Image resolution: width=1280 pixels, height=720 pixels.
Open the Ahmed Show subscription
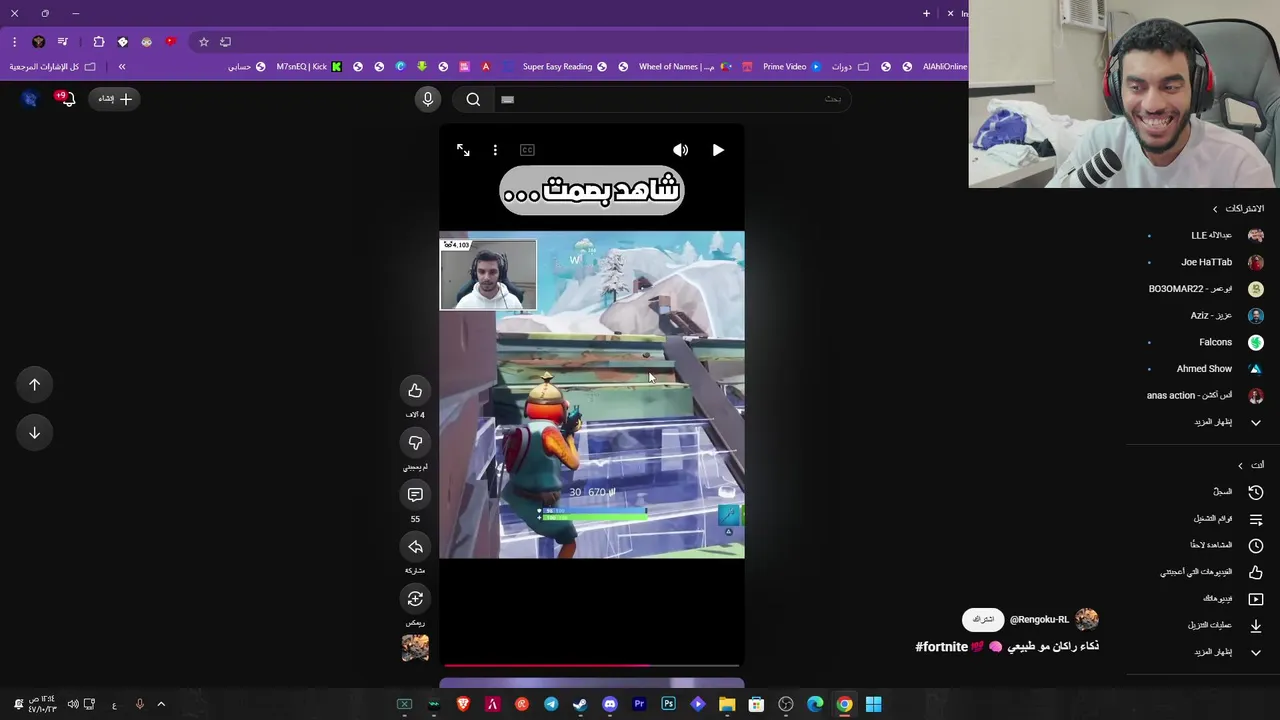pyautogui.click(x=1205, y=369)
